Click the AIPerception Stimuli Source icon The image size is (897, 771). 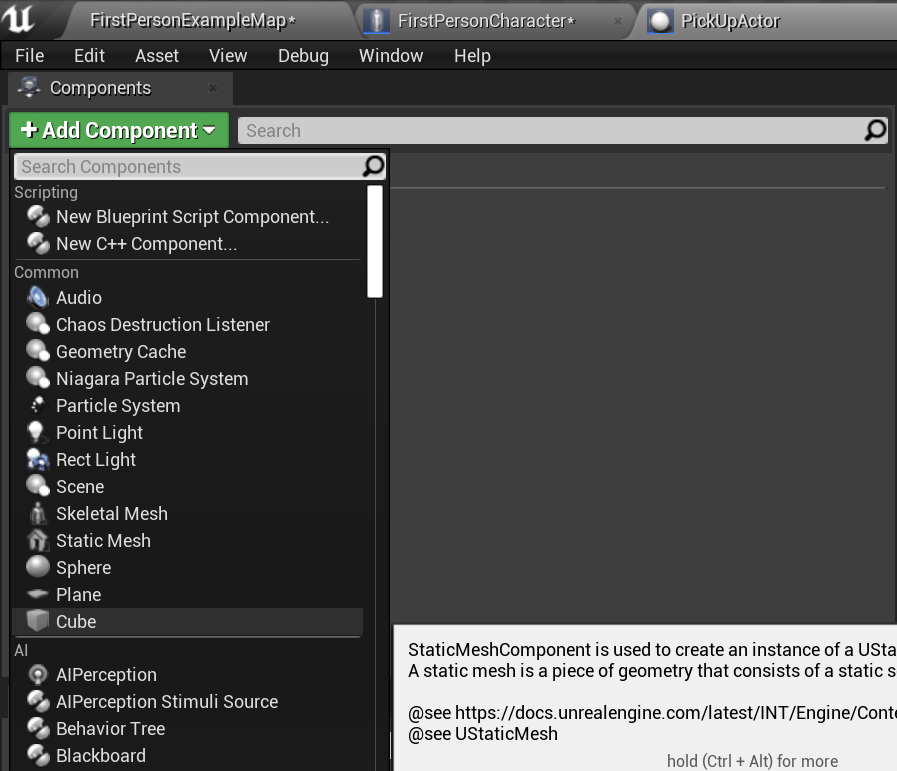point(38,701)
